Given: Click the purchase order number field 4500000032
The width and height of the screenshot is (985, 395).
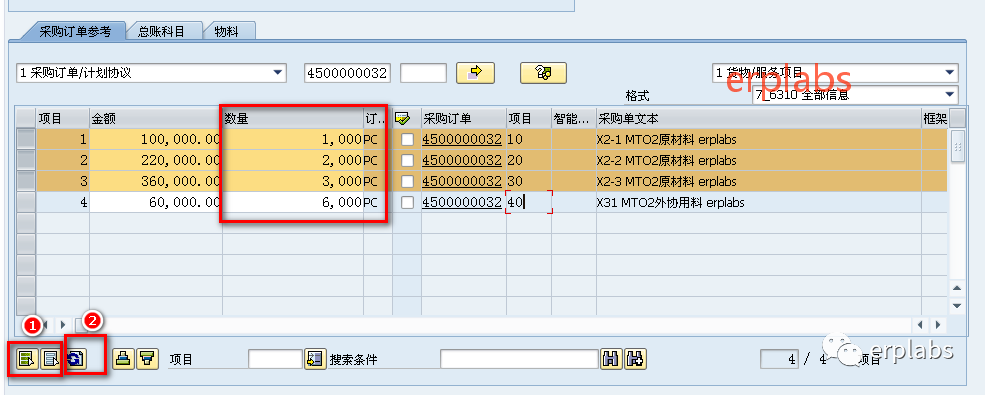Looking at the screenshot, I should coord(347,73).
